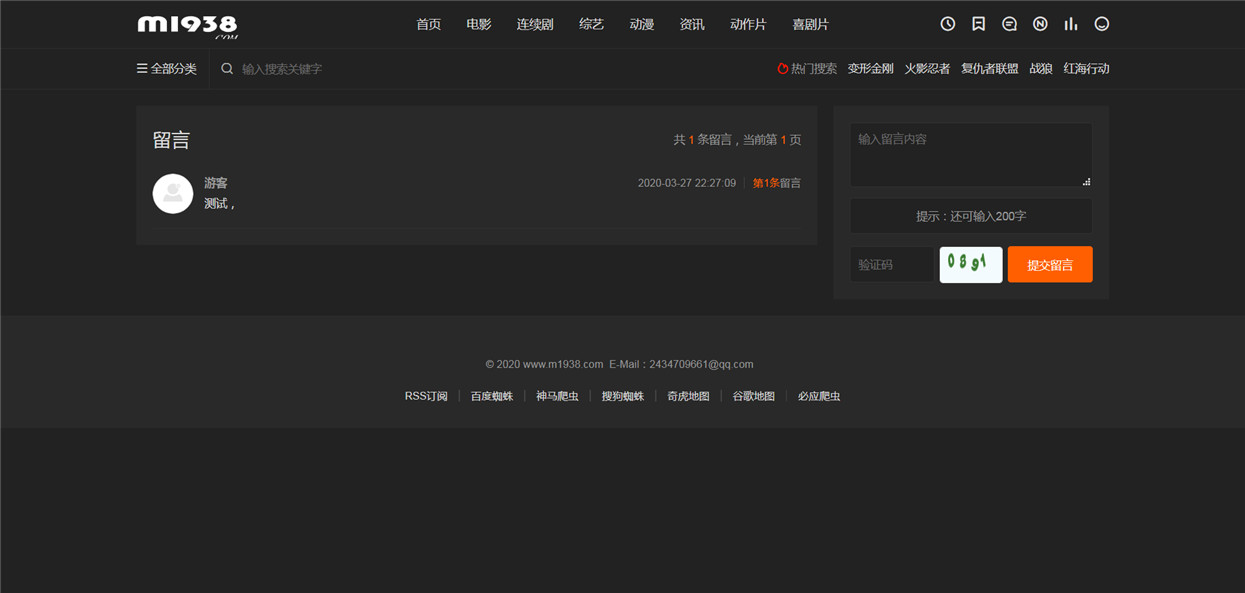Click the copyright and E-Mail footer line
This screenshot has height=593, width=1245.
[x=619, y=364]
